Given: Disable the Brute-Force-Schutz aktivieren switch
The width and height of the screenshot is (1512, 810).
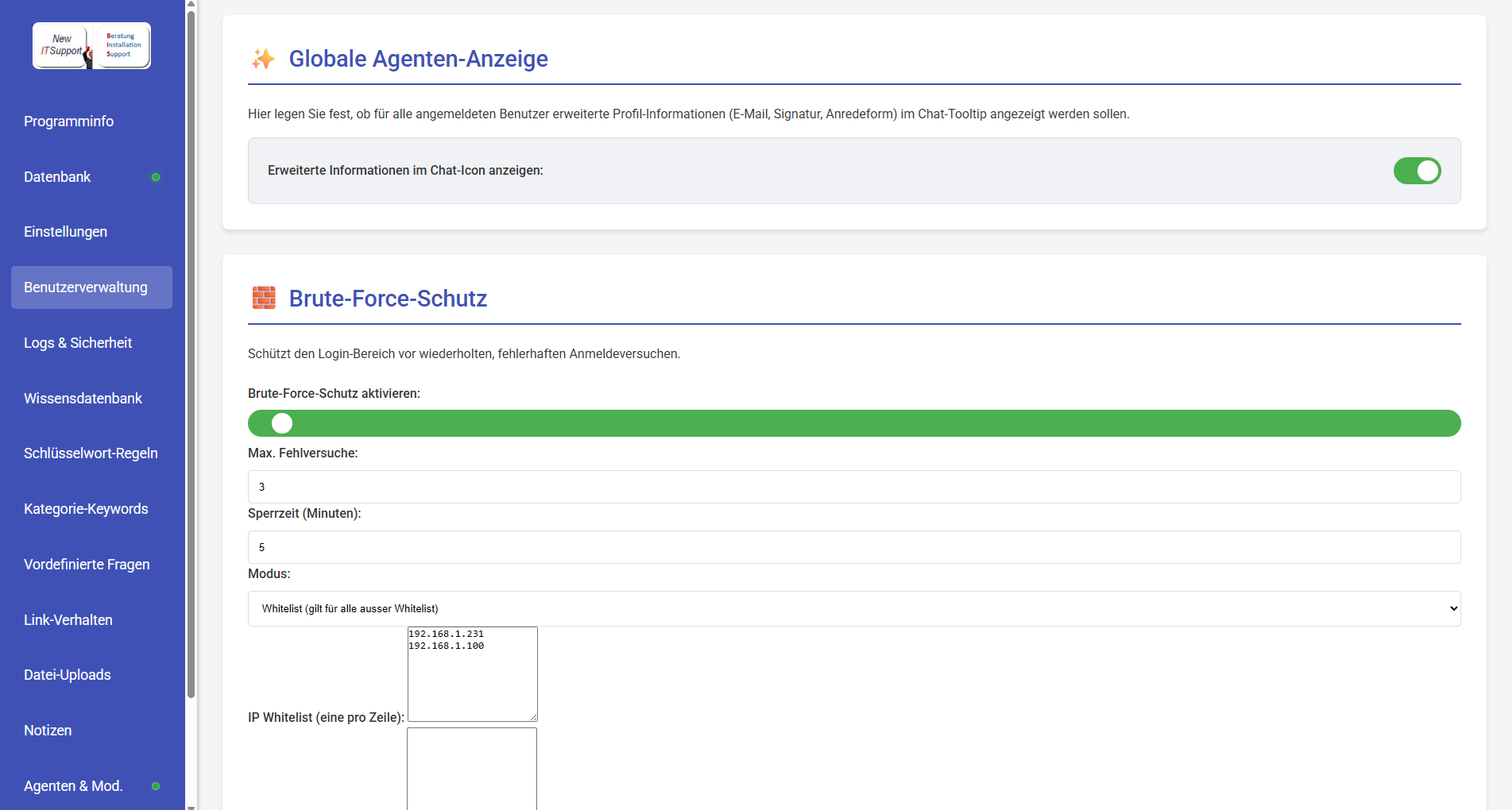Looking at the screenshot, I should pos(853,423).
